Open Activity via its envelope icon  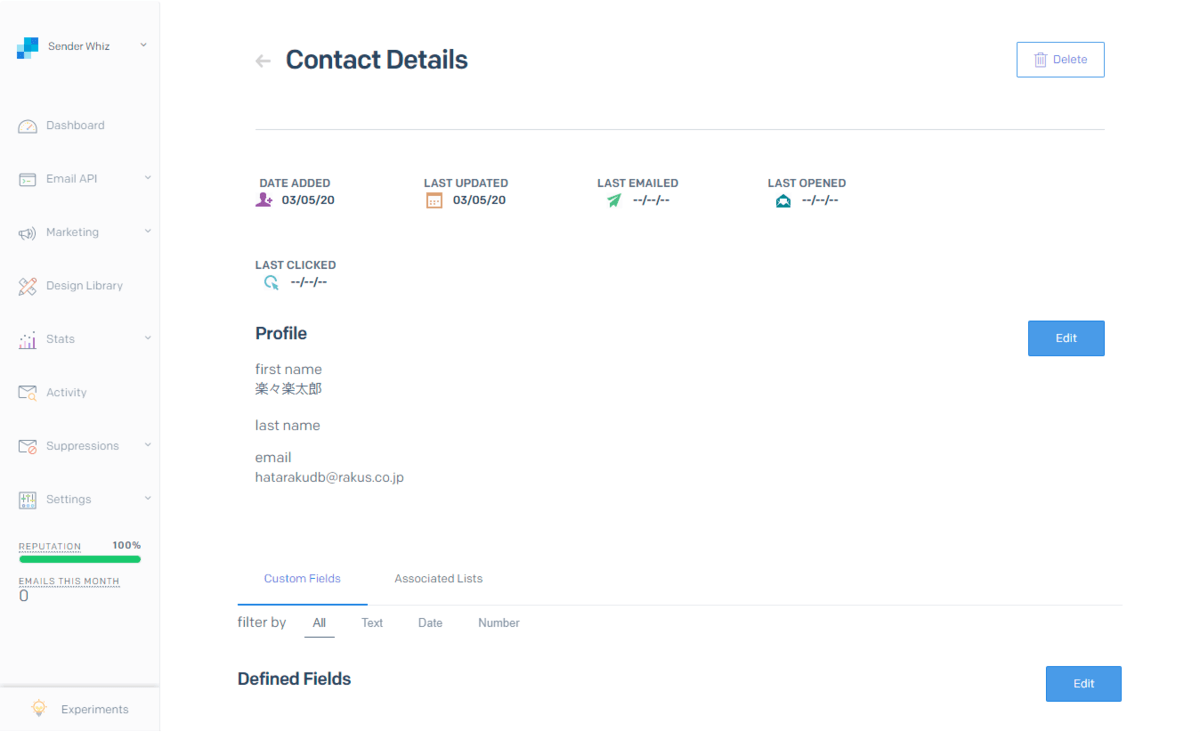(28, 393)
